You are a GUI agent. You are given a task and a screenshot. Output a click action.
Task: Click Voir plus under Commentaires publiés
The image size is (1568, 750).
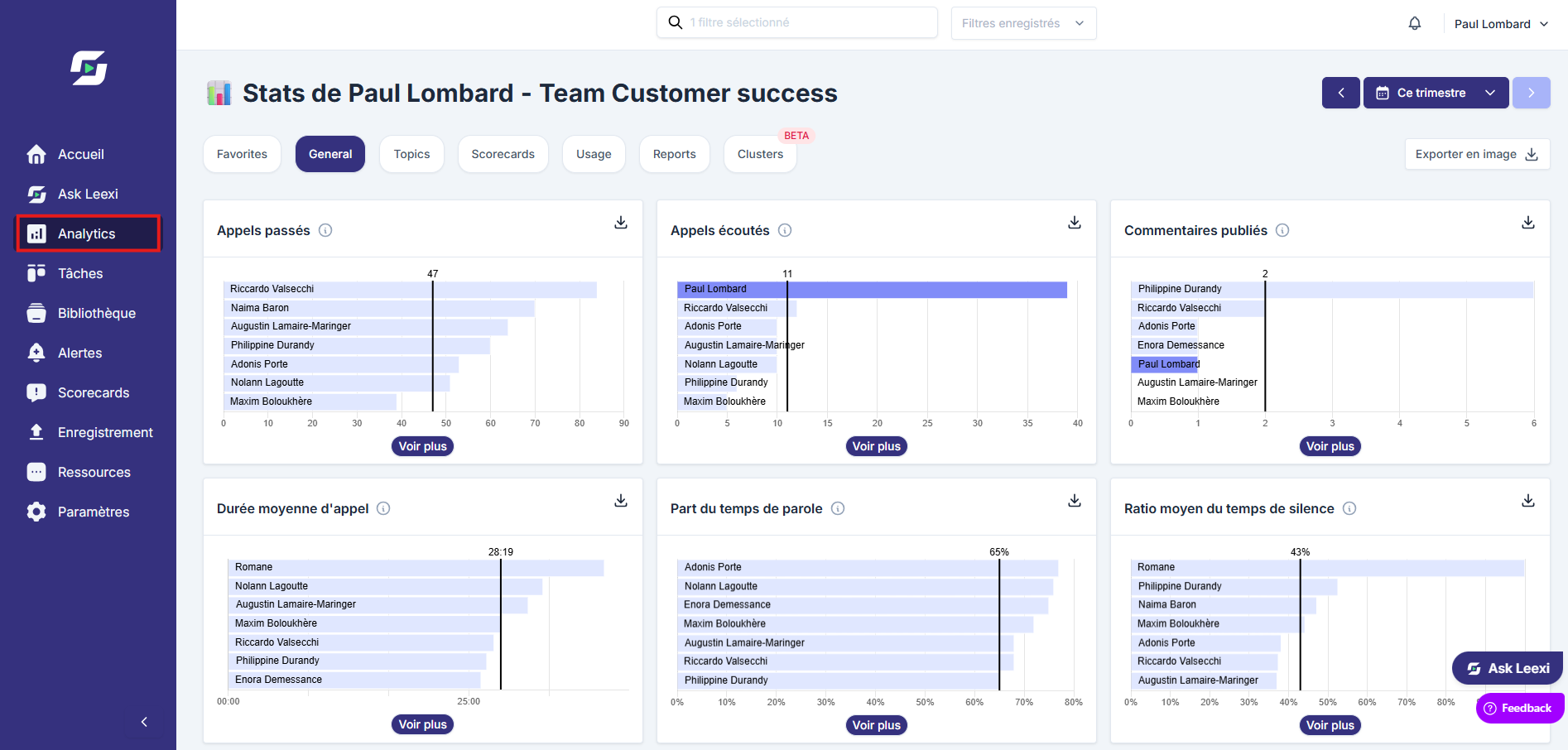tap(1330, 446)
